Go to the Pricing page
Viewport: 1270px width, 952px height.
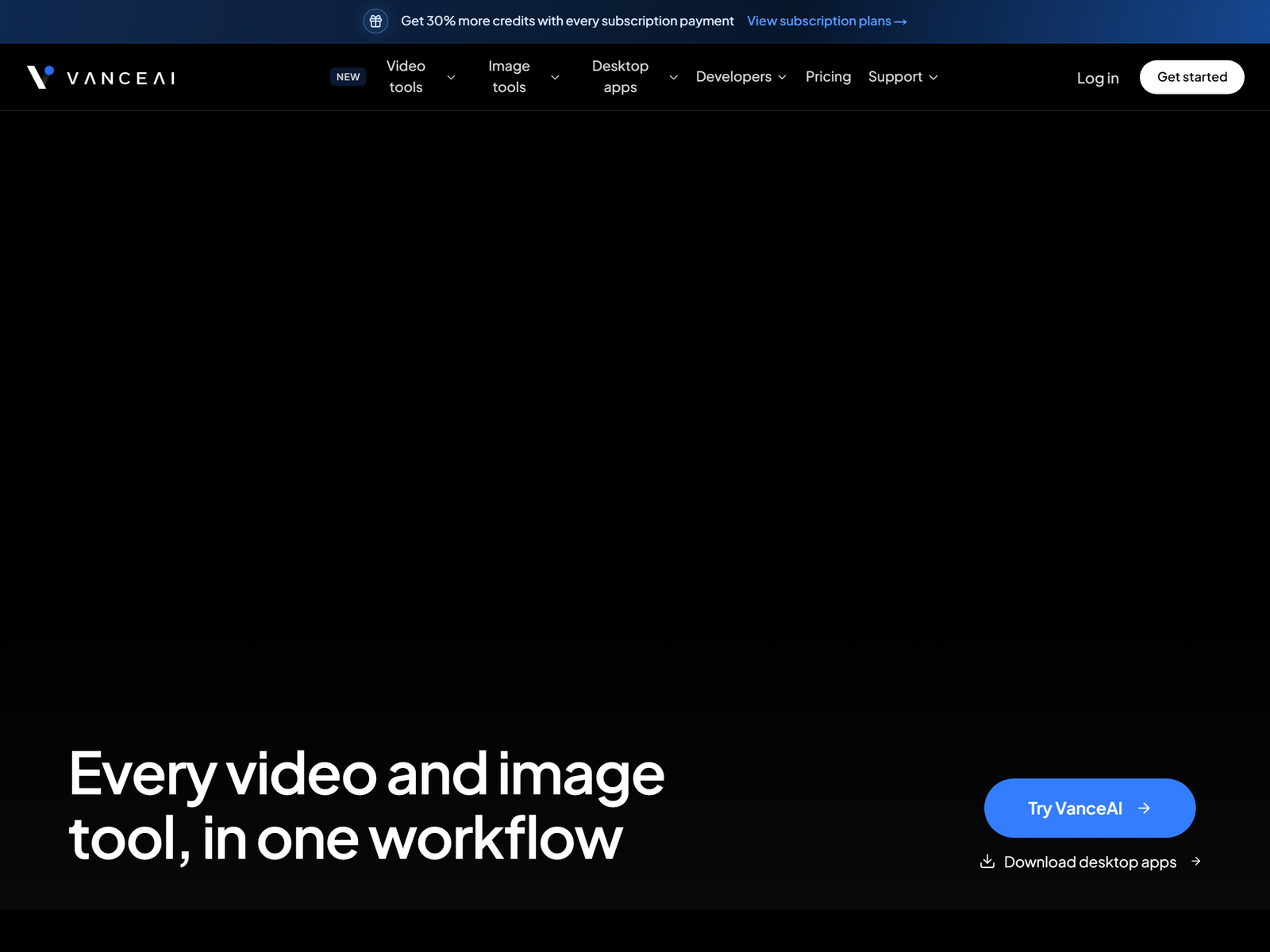tap(828, 77)
